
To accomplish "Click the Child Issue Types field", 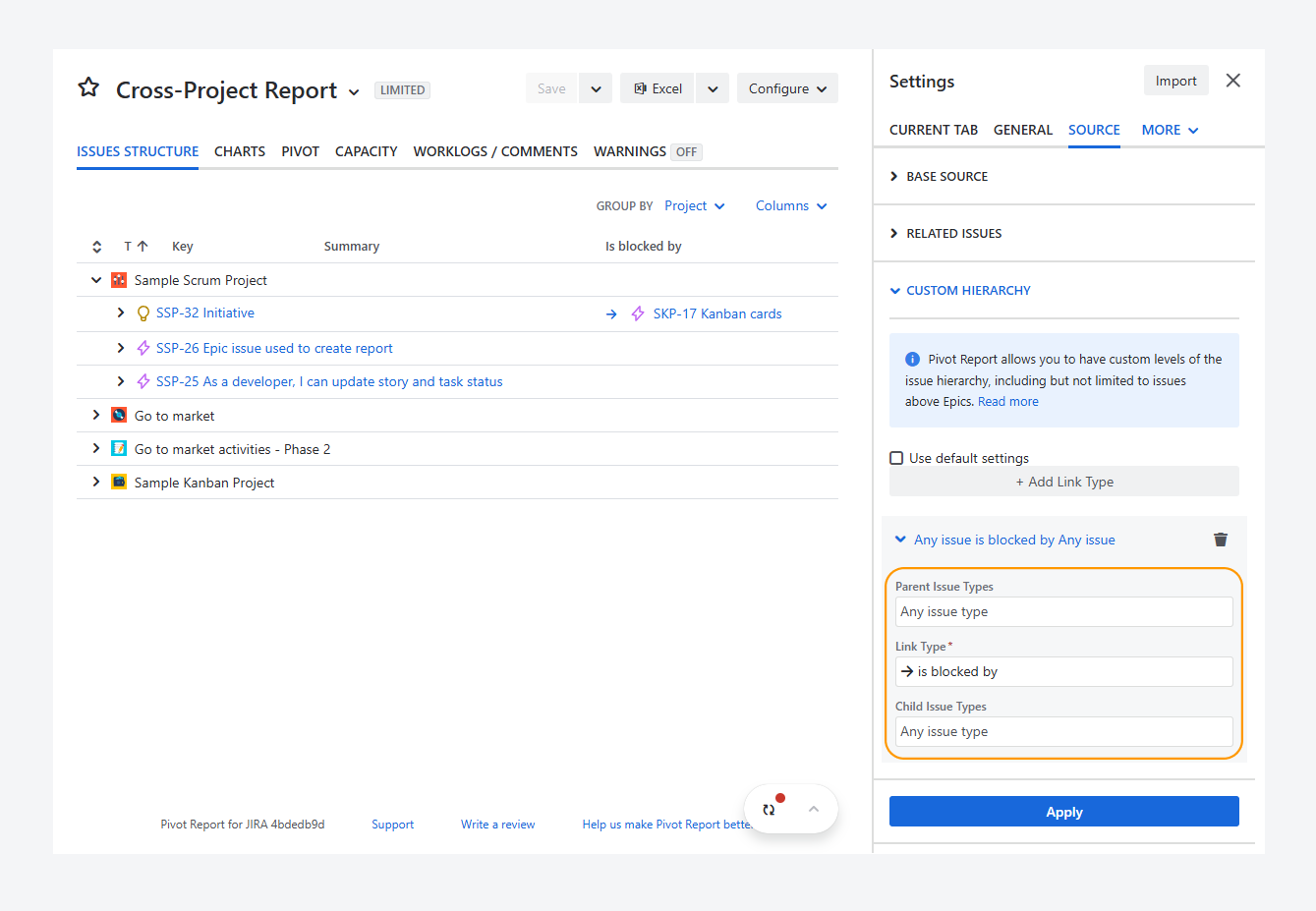I will tap(1064, 731).
